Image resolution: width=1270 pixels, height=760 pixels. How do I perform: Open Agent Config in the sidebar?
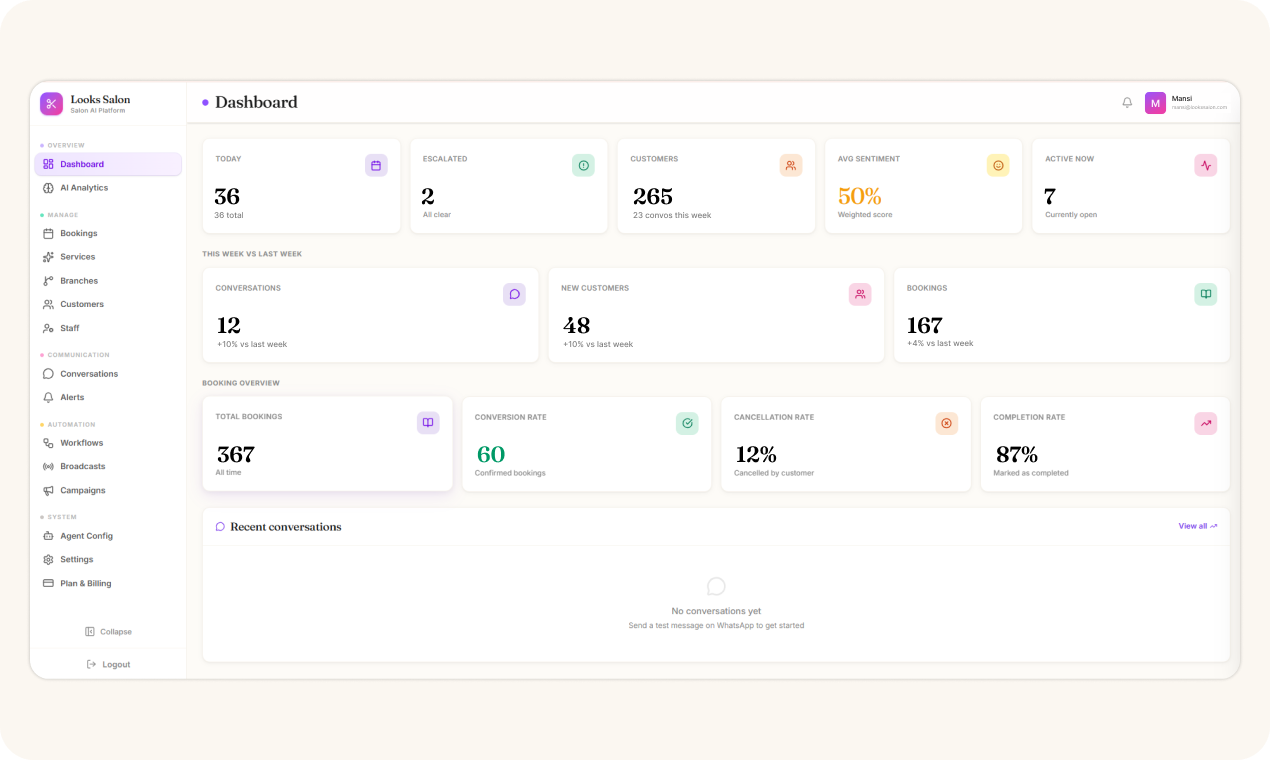coord(108,536)
